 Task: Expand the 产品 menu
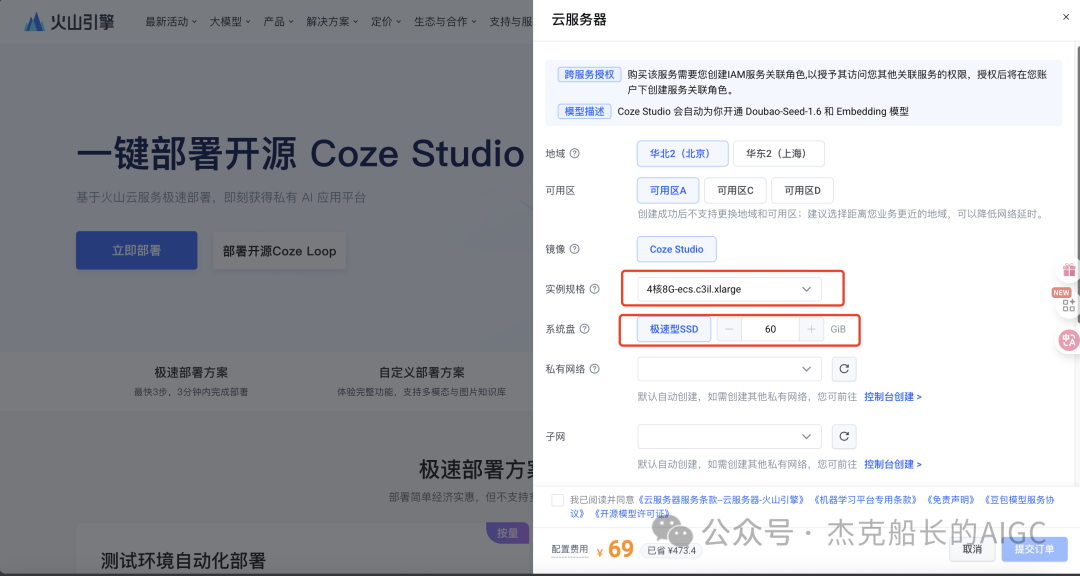(278, 21)
